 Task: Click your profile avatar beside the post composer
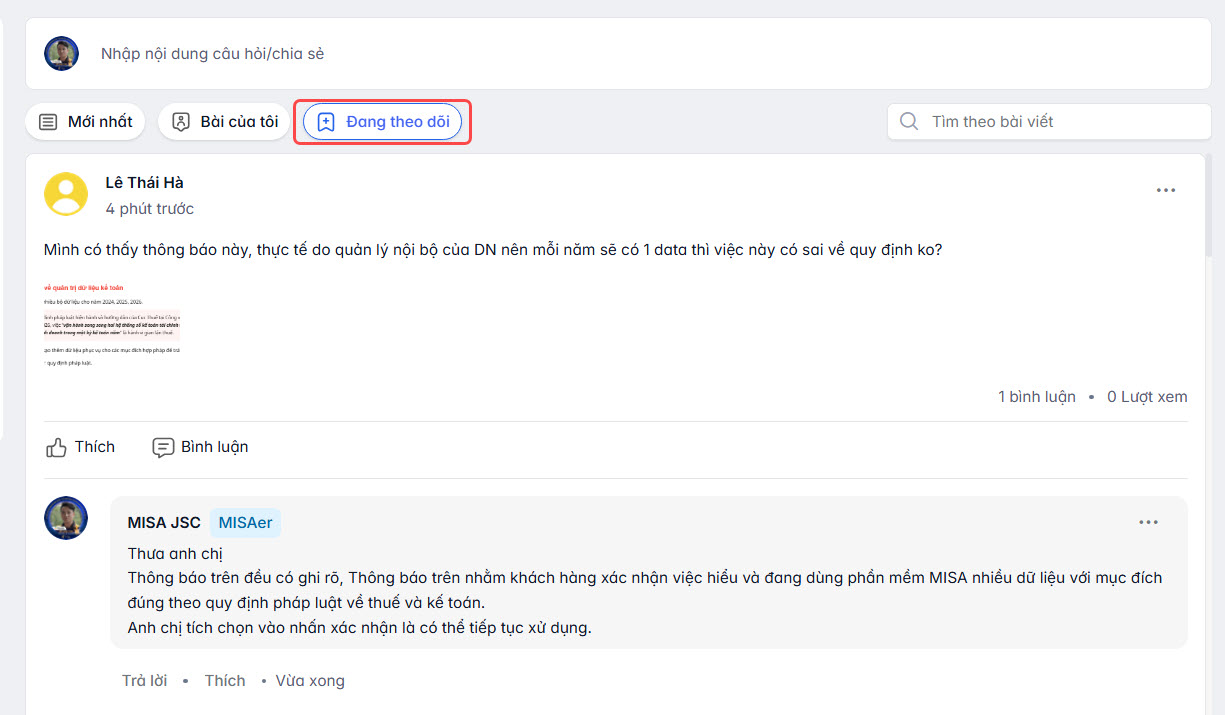tap(62, 54)
